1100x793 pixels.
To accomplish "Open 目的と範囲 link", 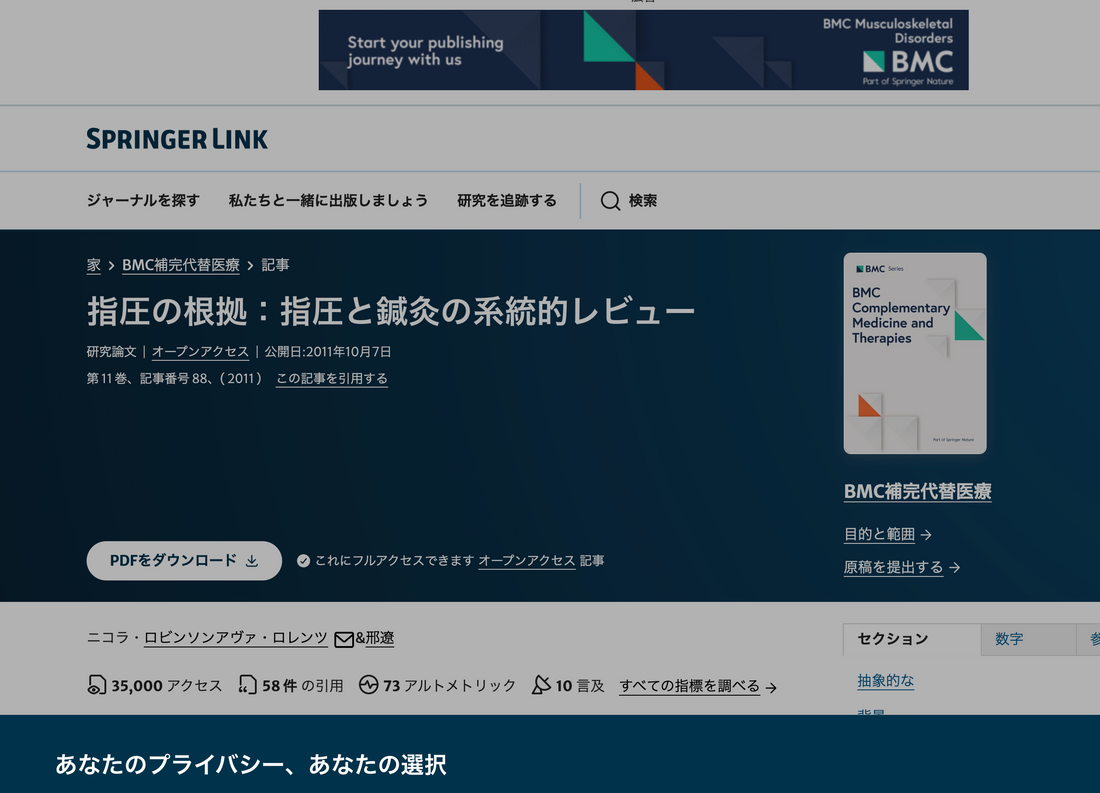I will coord(879,534).
